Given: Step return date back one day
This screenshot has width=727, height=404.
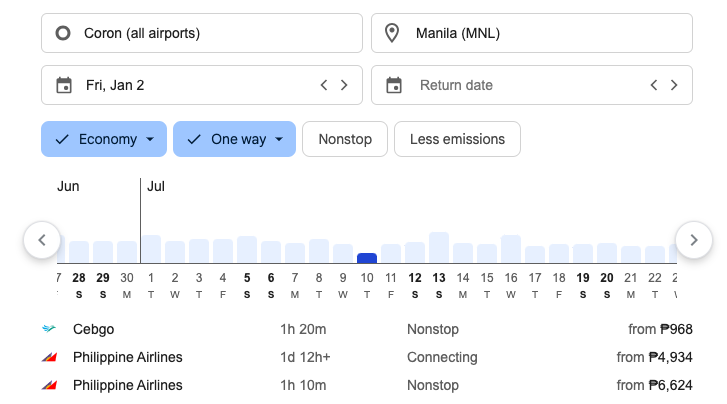Looking at the screenshot, I should pos(654,85).
